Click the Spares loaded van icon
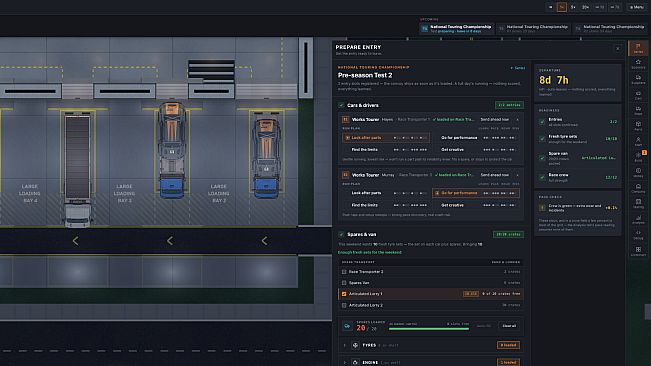Image resolution: width=651 pixels, height=366 pixels. [x=347, y=327]
